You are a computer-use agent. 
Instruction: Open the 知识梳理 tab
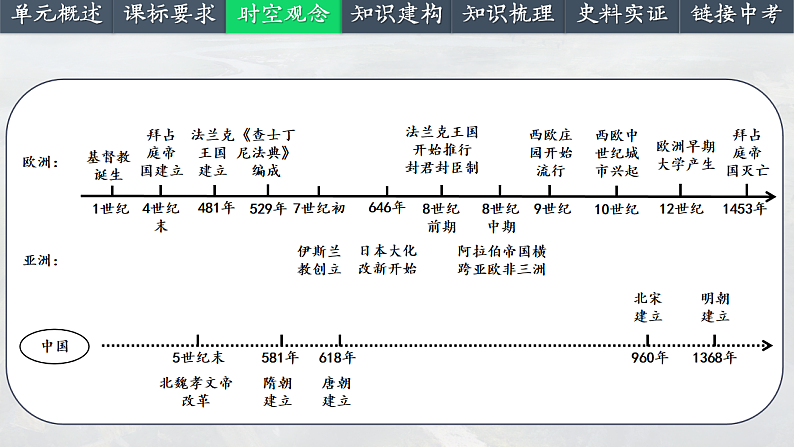pos(508,16)
